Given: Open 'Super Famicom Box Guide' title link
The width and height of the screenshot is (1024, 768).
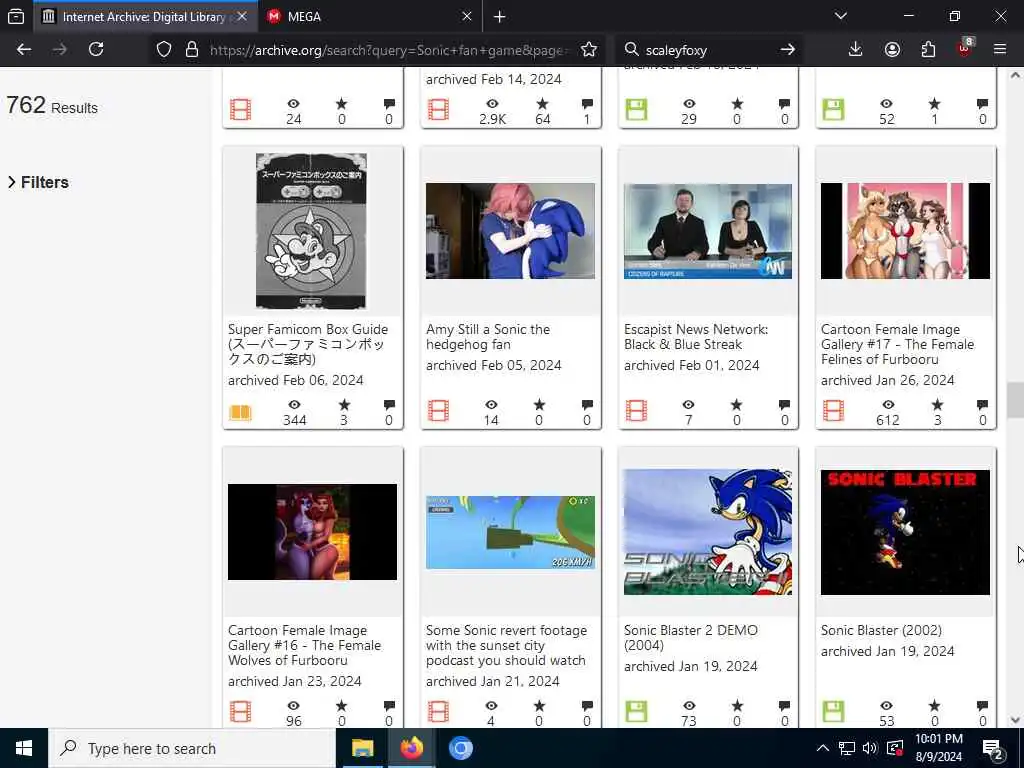Looking at the screenshot, I should point(308,344).
